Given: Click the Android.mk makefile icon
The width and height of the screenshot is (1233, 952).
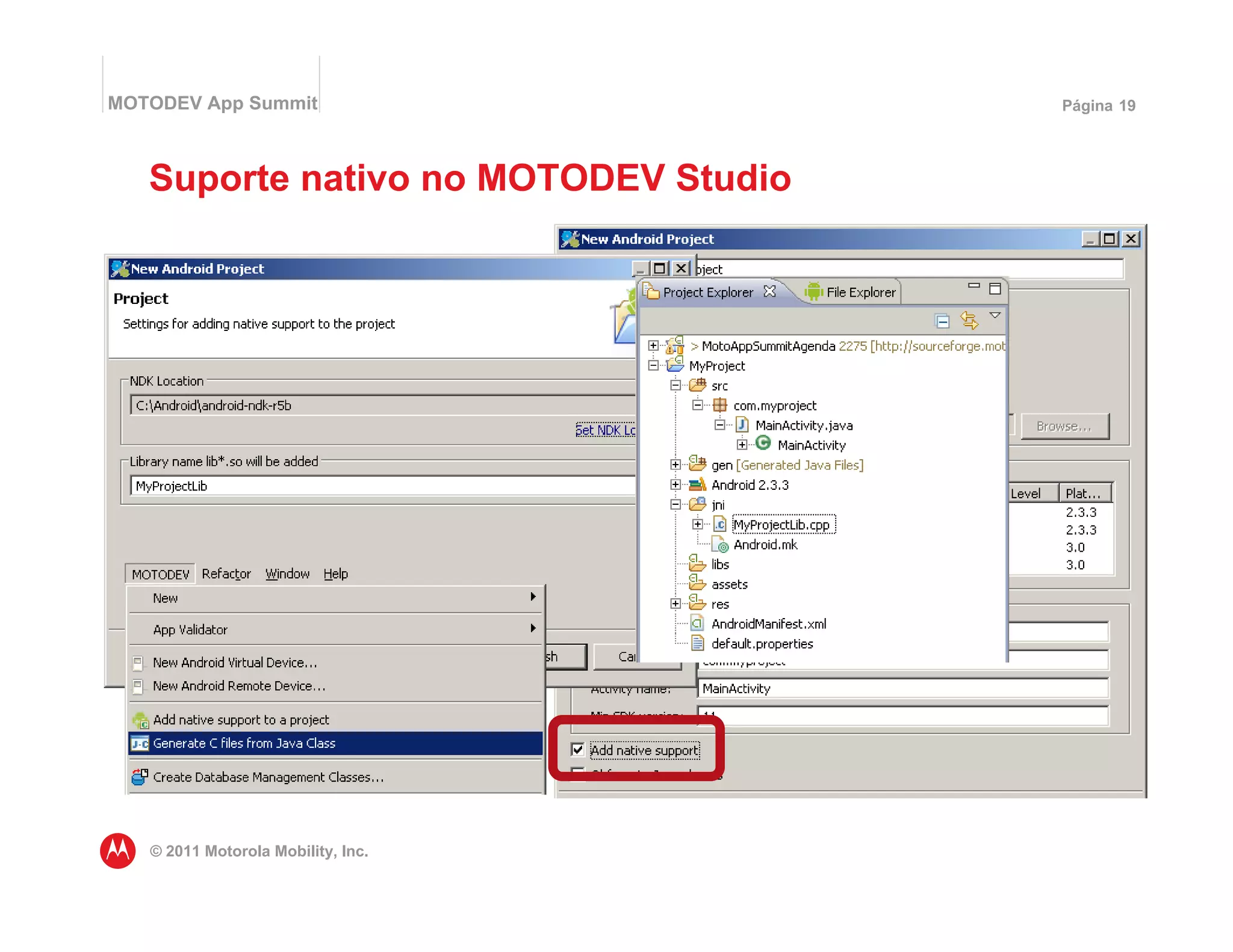Looking at the screenshot, I should click(719, 545).
